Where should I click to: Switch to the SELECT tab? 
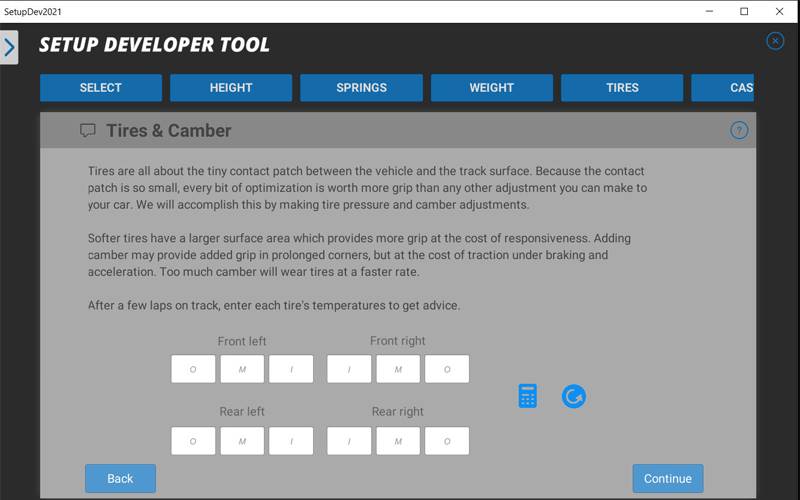[x=101, y=88]
